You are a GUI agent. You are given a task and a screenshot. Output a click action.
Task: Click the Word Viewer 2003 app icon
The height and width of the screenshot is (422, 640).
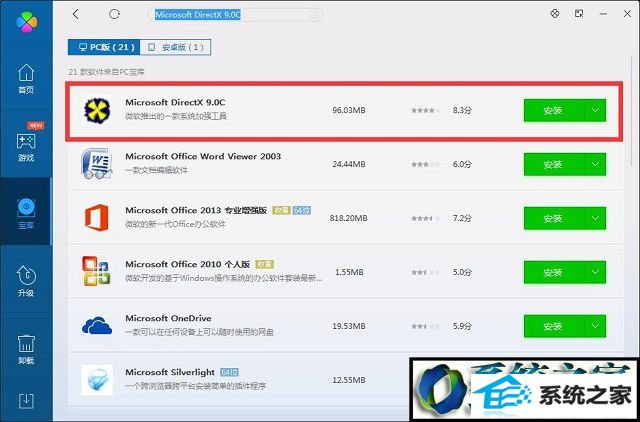click(x=96, y=164)
